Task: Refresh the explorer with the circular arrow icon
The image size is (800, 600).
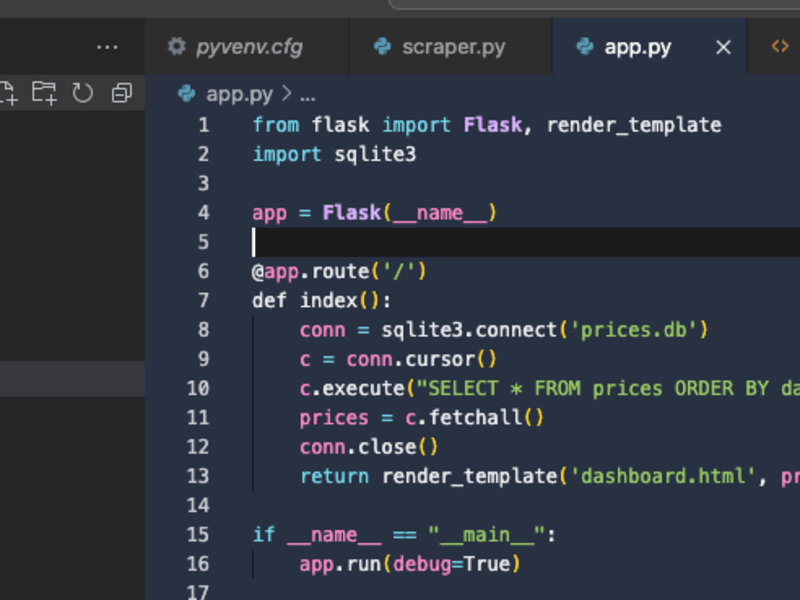Action: [83, 93]
